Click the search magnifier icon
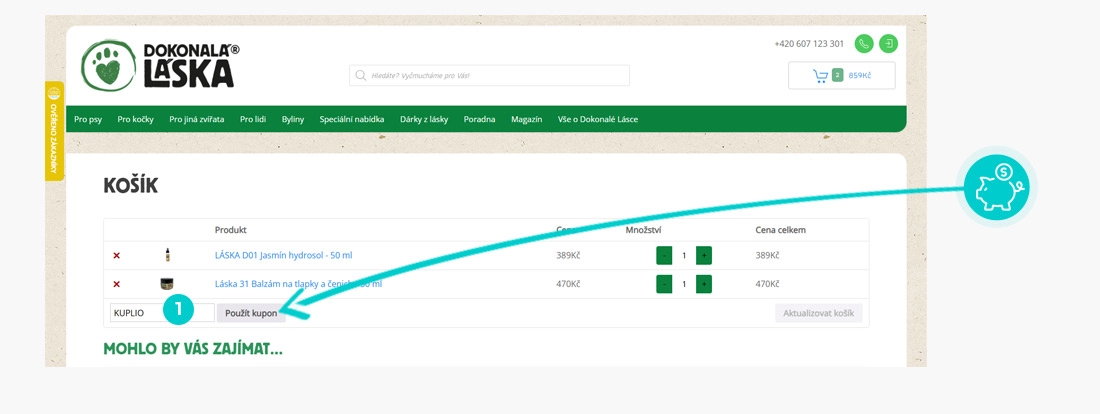This screenshot has height=414, width=1100. pyautogui.click(x=361, y=75)
